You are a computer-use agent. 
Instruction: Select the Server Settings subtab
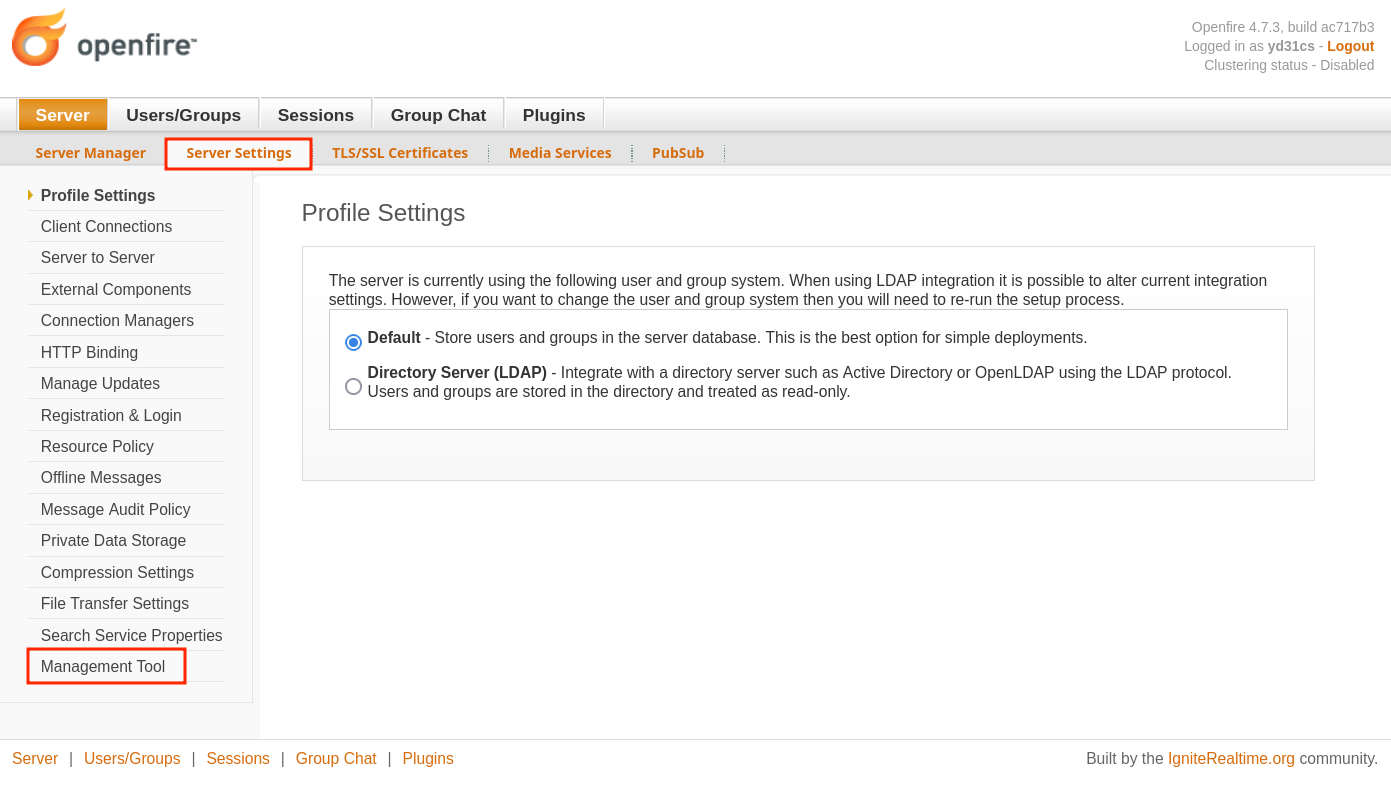point(239,153)
